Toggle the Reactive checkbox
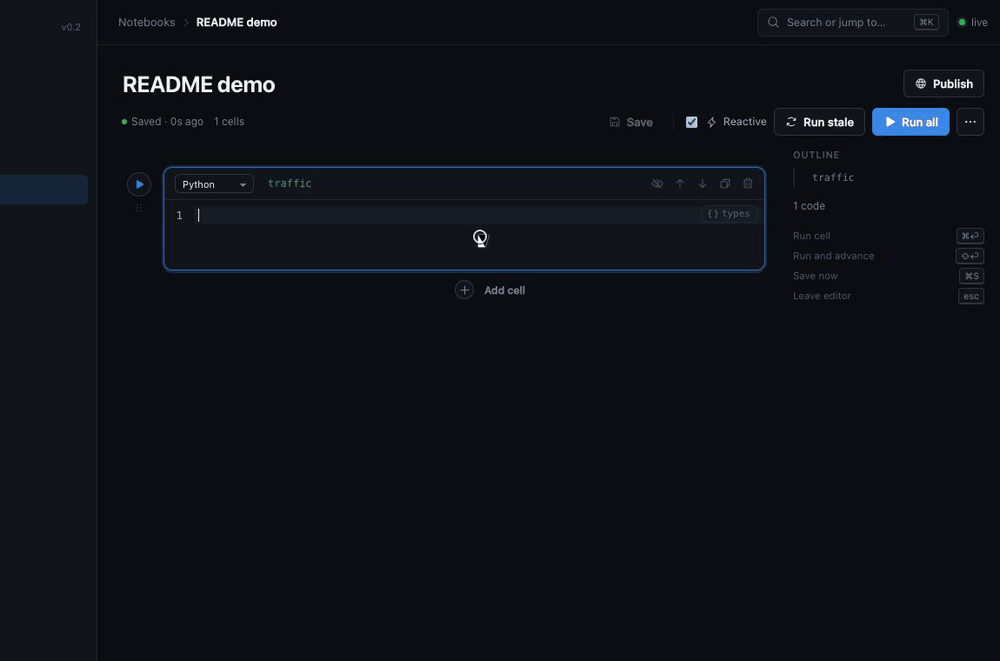1000x661 pixels. click(x=691, y=122)
